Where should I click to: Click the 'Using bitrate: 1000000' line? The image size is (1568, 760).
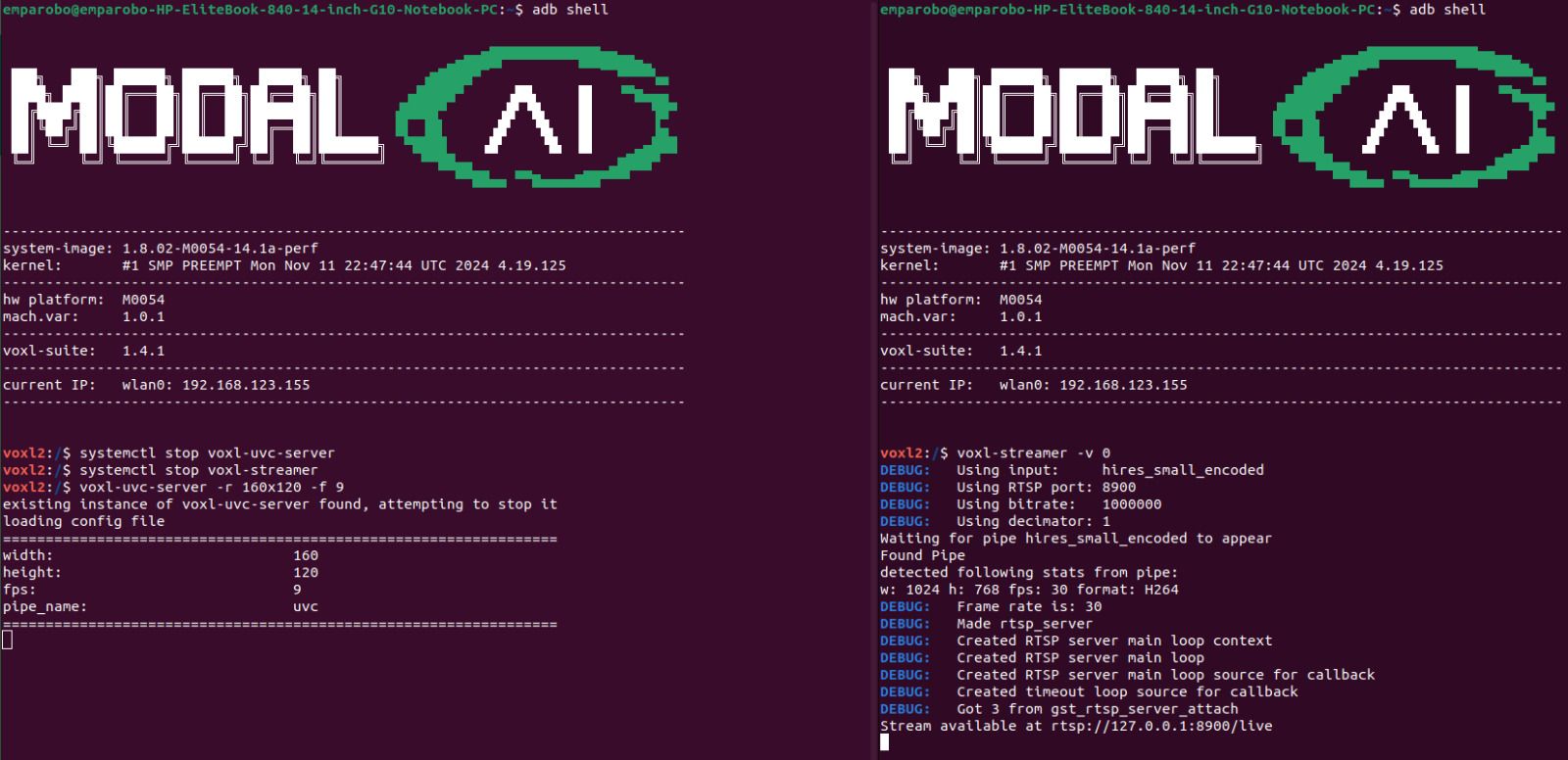click(x=1021, y=504)
